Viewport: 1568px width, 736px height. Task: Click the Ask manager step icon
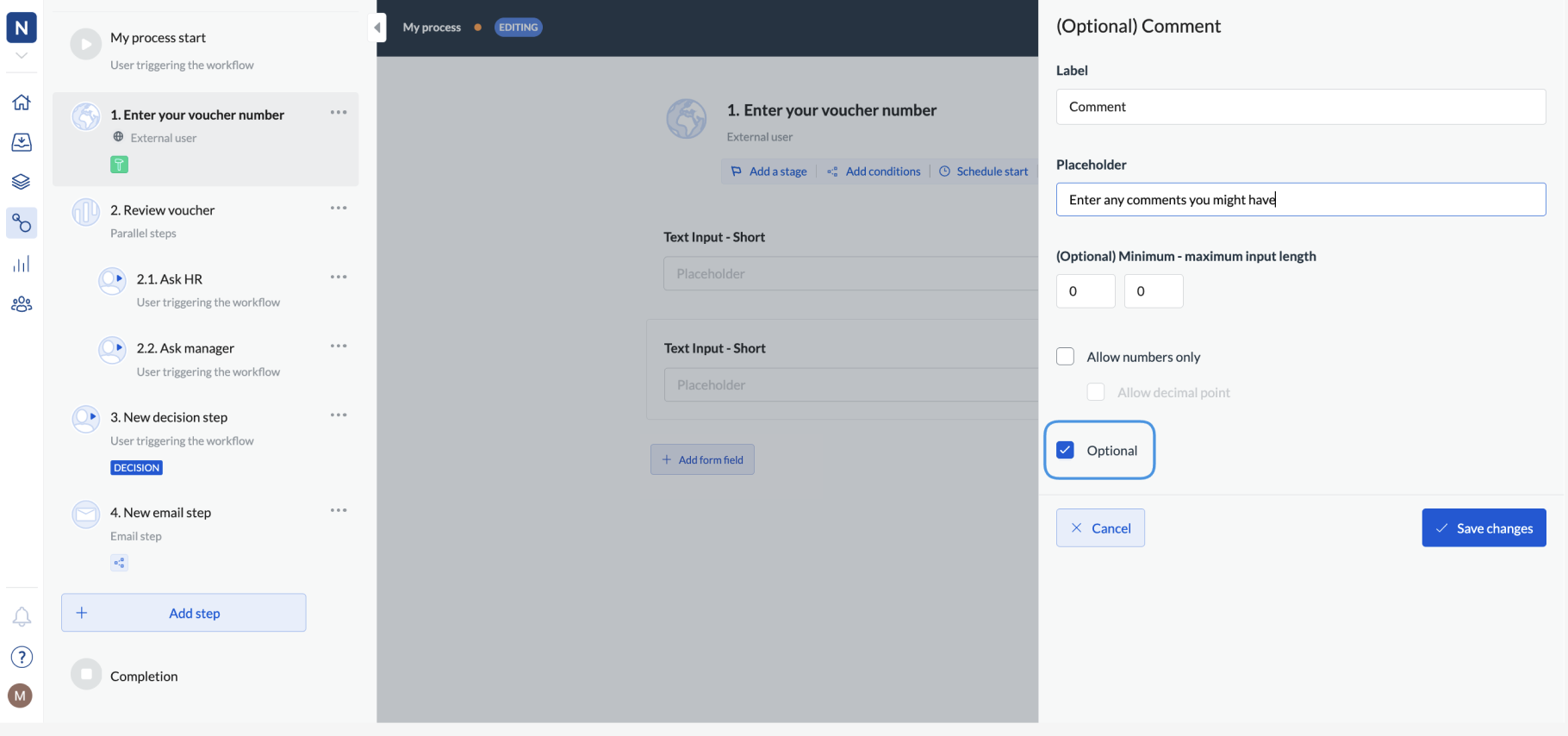click(112, 350)
